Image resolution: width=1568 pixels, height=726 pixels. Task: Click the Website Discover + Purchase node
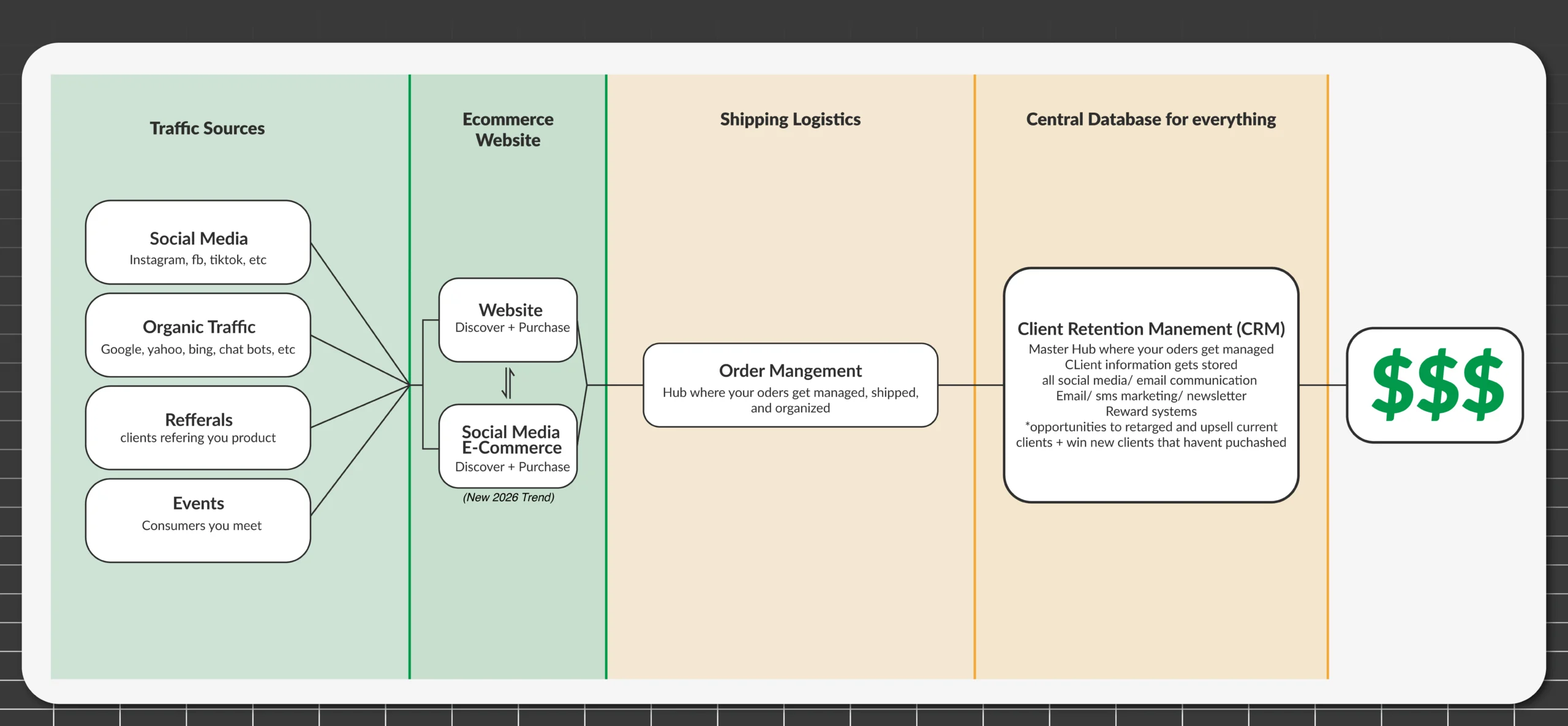(x=507, y=317)
